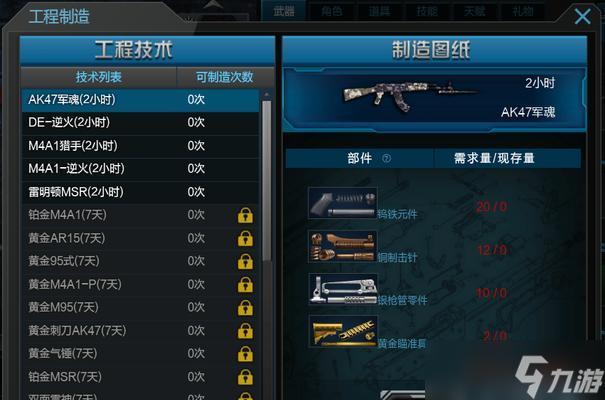The width and height of the screenshot is (605, 400).
Task: Switch to the 武器 tab
Action: point(284,11)
